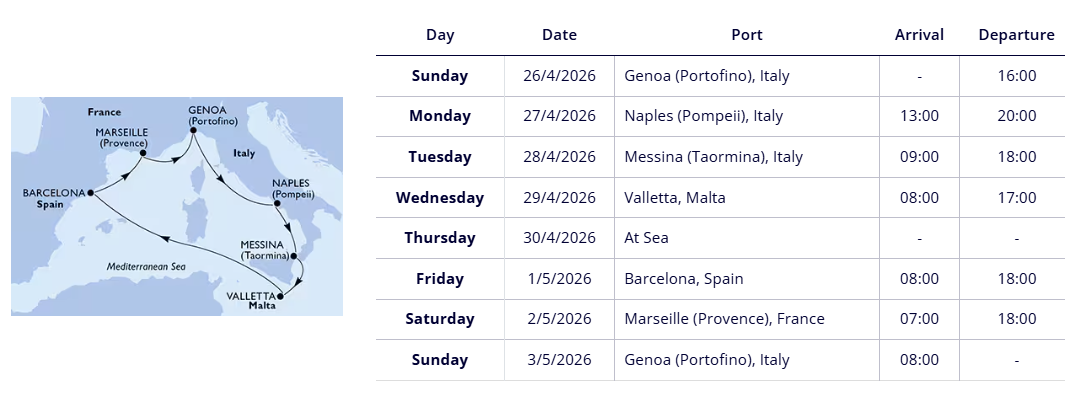Click the Wednesday day cell
Screen dimensions: 1065x405
click(440, 198)
